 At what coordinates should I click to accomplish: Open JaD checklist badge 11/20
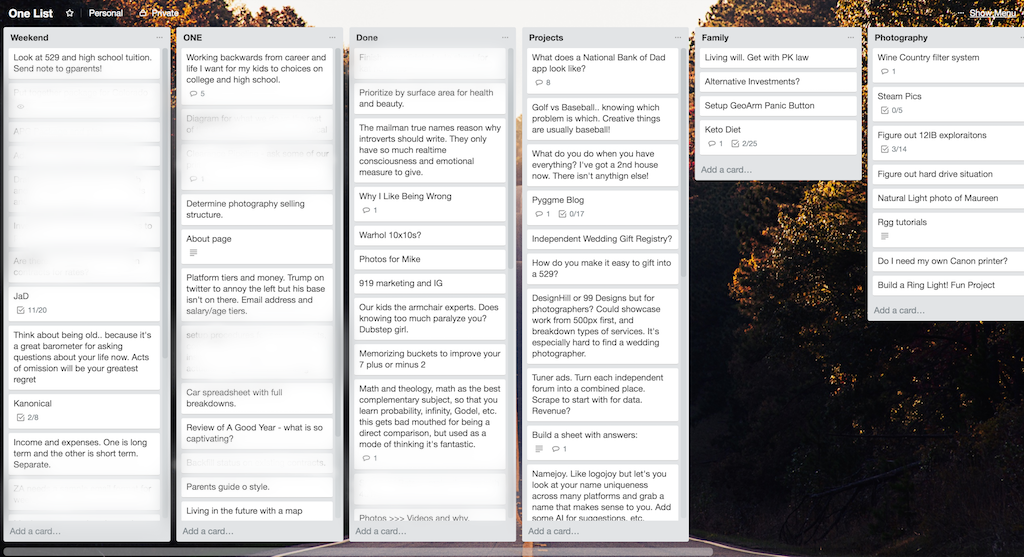click(32, 311)
